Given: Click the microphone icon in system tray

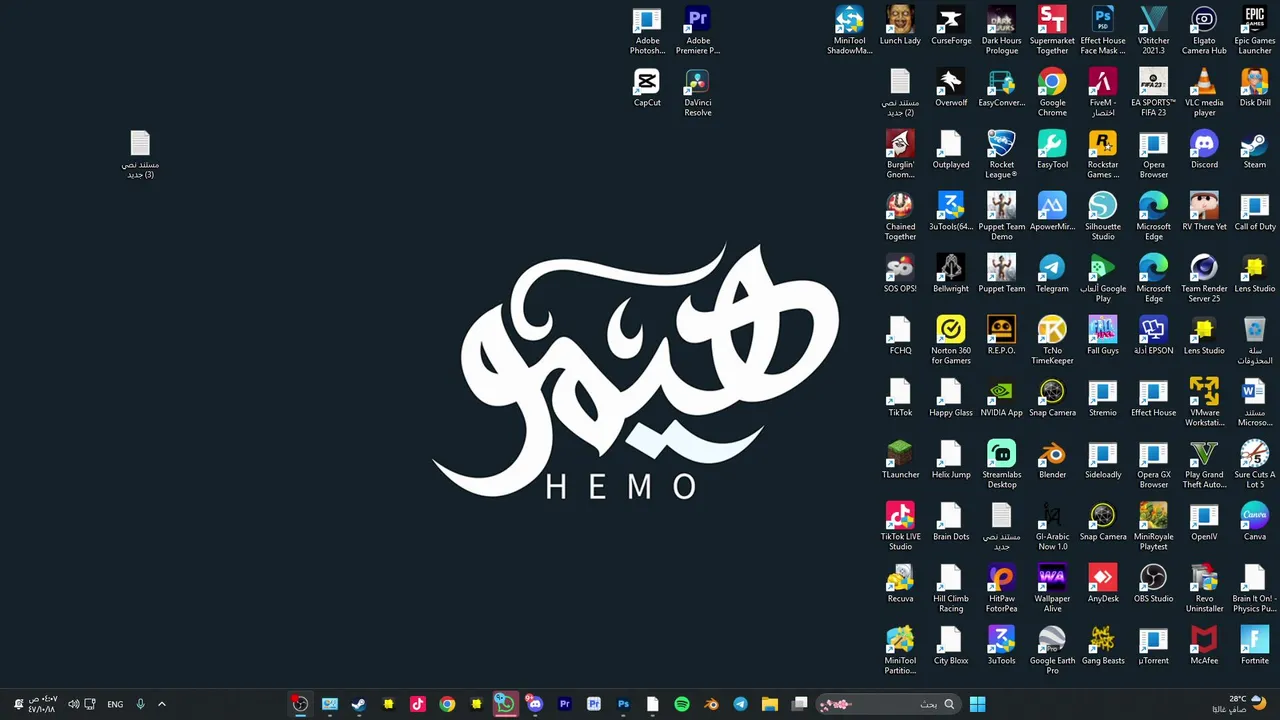Looking at the screenshot, I should click(x=140, y=704).
